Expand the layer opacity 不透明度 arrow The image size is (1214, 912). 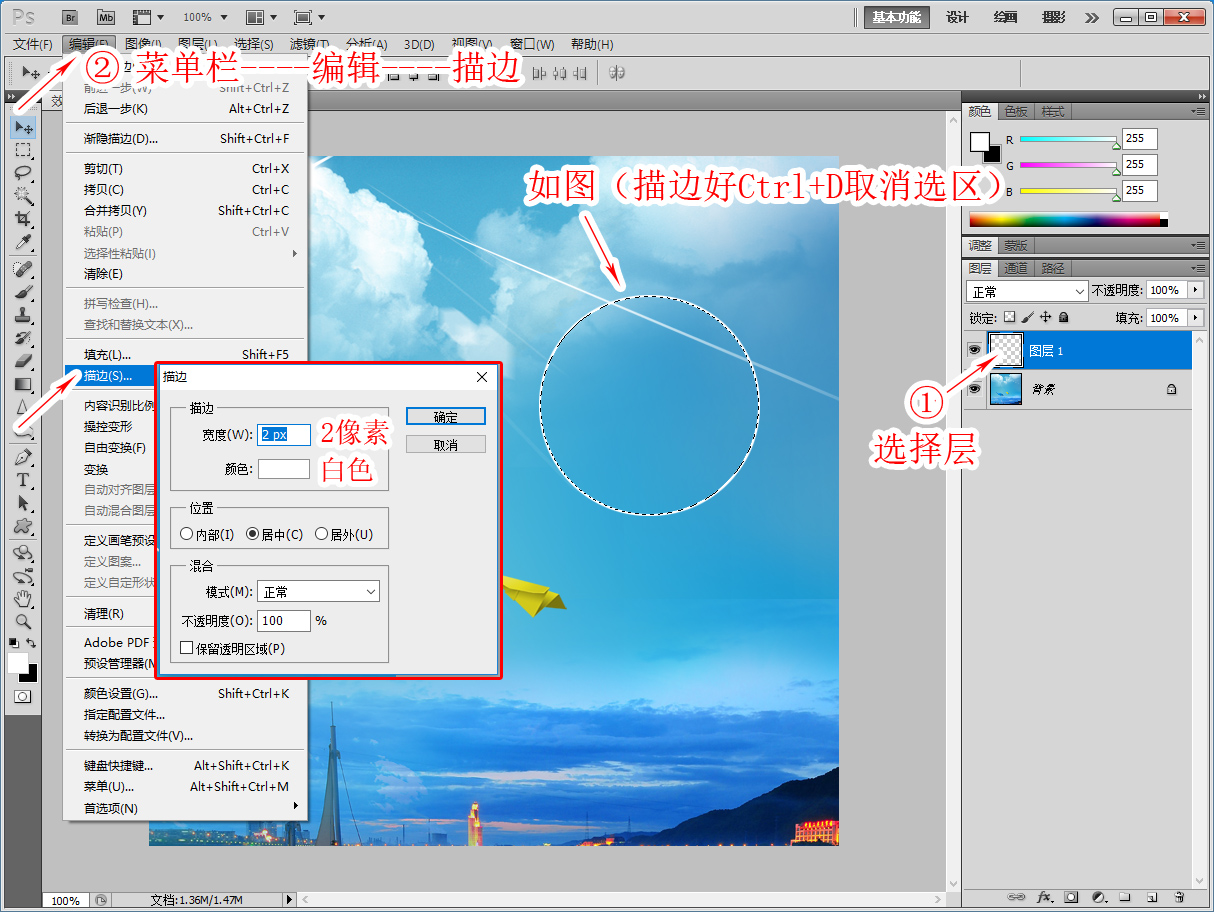(x=1195, y=290)
